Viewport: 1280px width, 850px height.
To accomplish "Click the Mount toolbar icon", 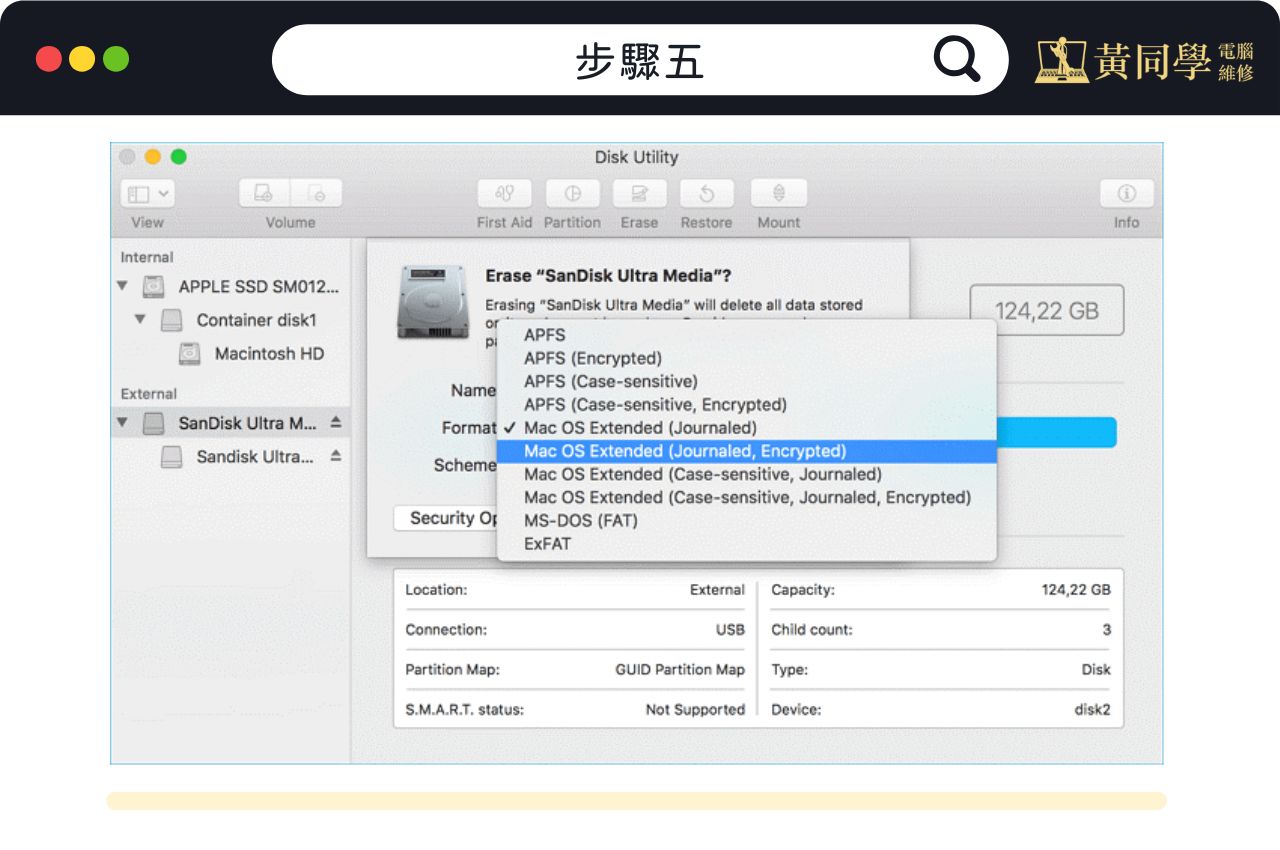I will pos(778,193).
